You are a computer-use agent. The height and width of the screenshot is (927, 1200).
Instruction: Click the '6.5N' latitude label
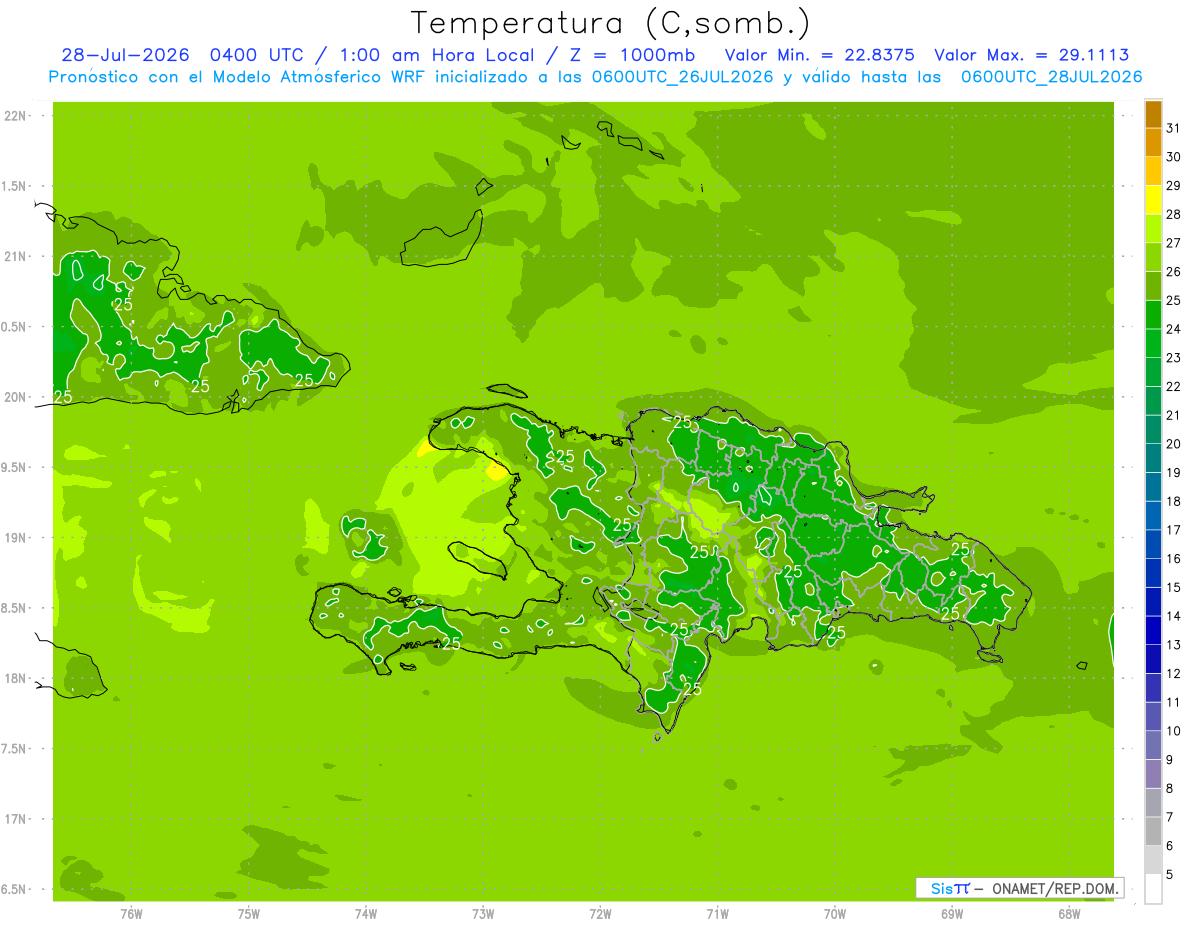coord(15,889)
